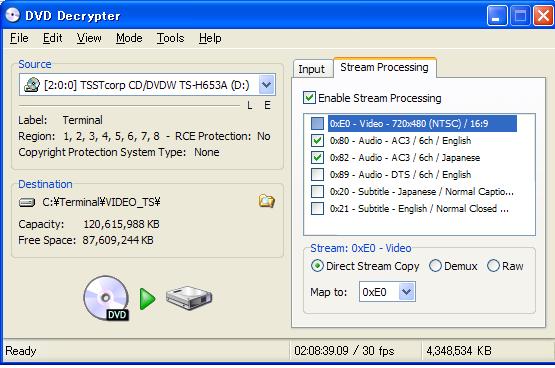
Task: Maximize the DVD Decrypter window
Action: [x=520, y=16]
